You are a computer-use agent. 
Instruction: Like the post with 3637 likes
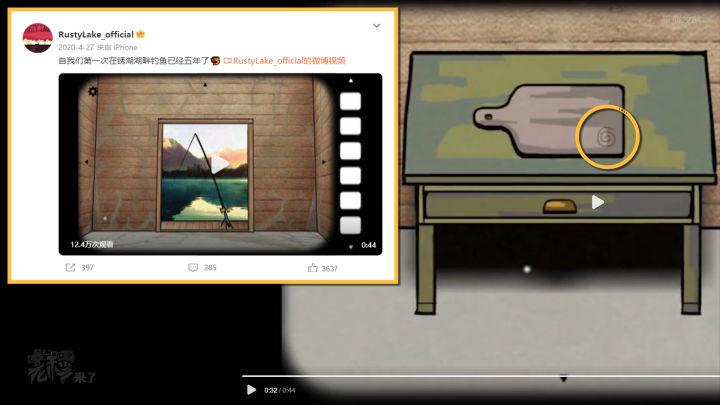313,268
